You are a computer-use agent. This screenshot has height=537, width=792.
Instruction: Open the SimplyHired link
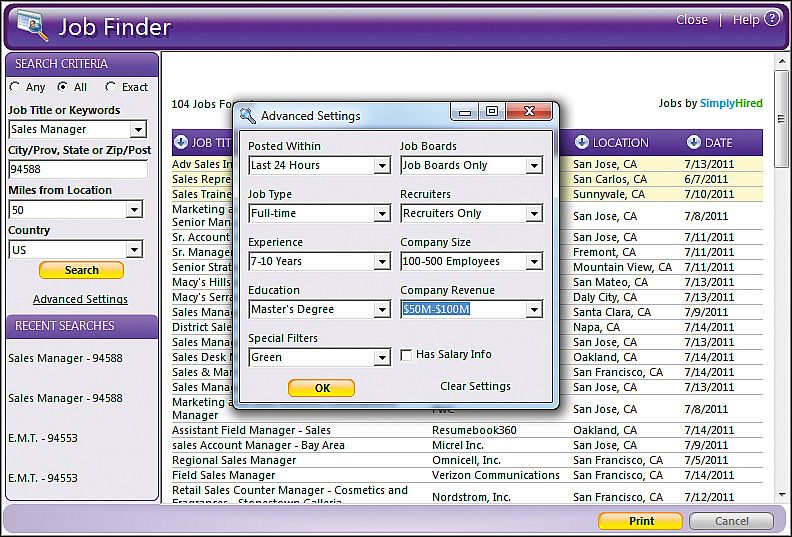(x=731, y=103)
